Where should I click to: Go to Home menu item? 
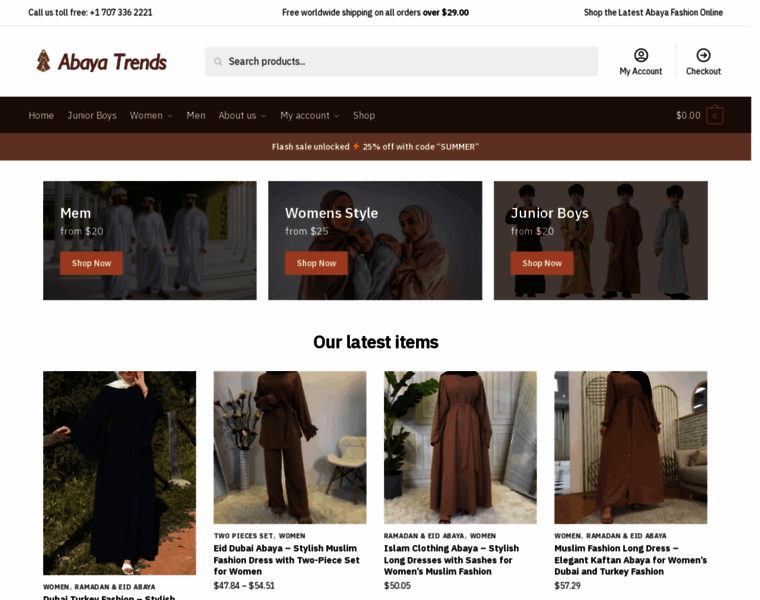[x=41, y=115]
